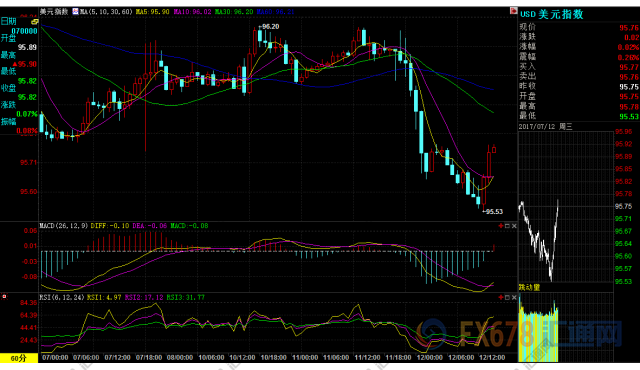Viewport: 640px width, 370px height.
Task: Maximize the MACD indicator panel
Action: pos(507,226)
